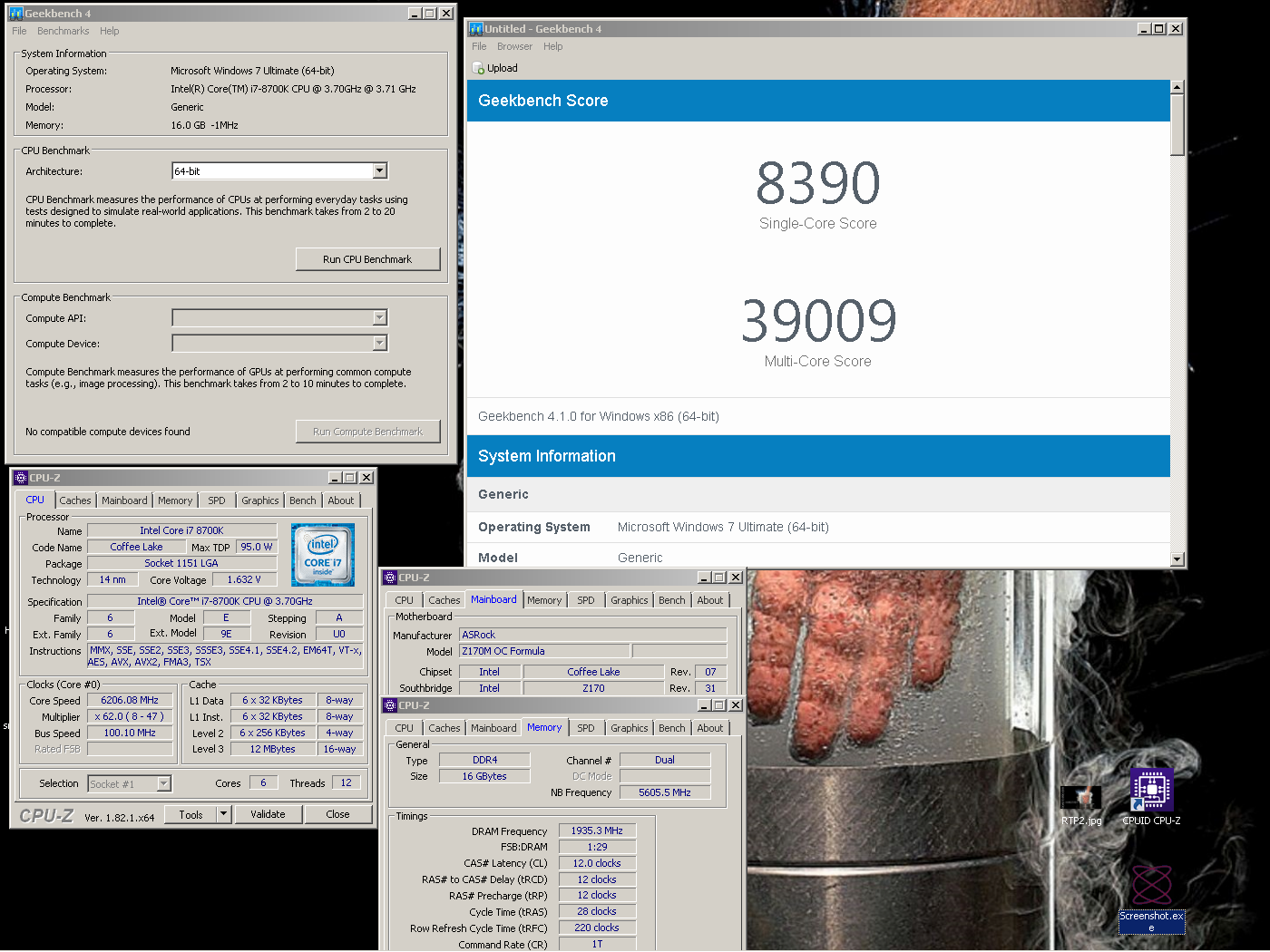Screen dimensions: 1270x952
Task: Open Help menu in Geekbench 4 main window
Action: click(x=110, y=31)
